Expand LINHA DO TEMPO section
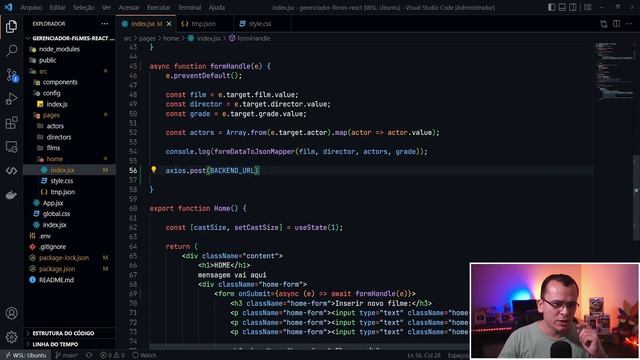Image resolution: width=640 pixels, height=360 pixels. 69,344
